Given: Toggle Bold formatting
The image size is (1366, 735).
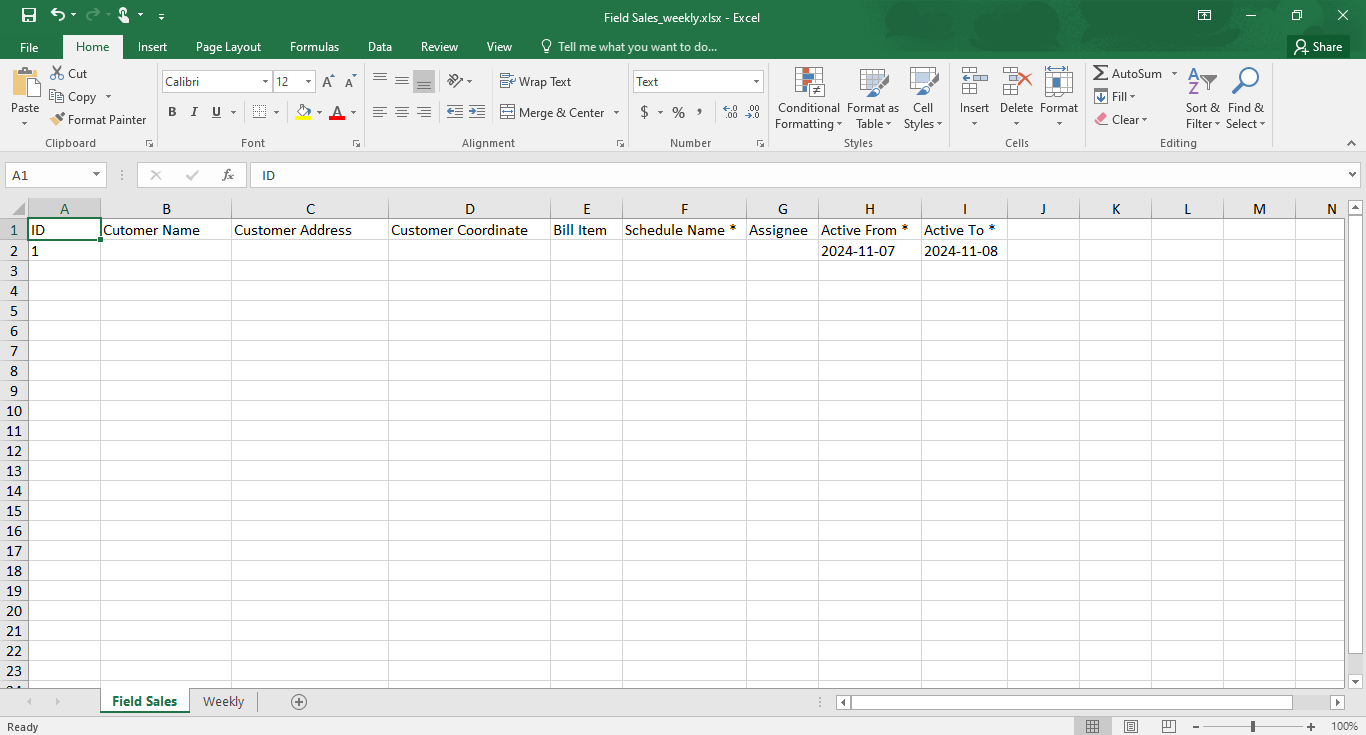Looking at the screenshot, I should click(172, 113).
